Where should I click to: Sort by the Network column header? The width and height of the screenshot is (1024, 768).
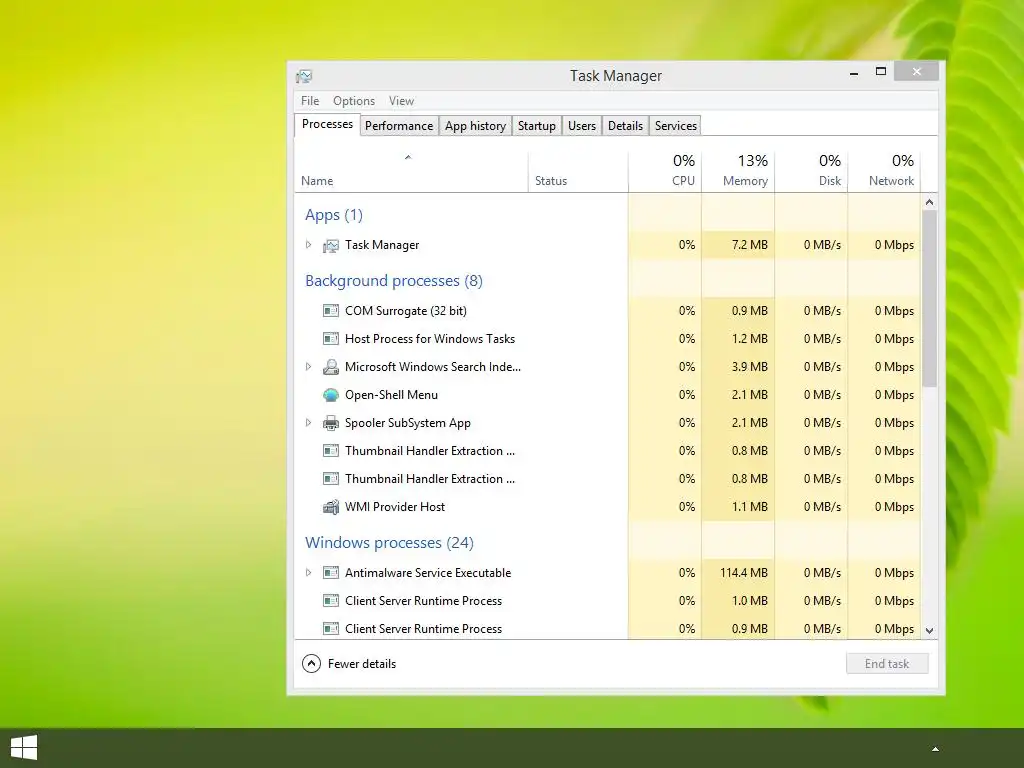[x=884, y=172]
